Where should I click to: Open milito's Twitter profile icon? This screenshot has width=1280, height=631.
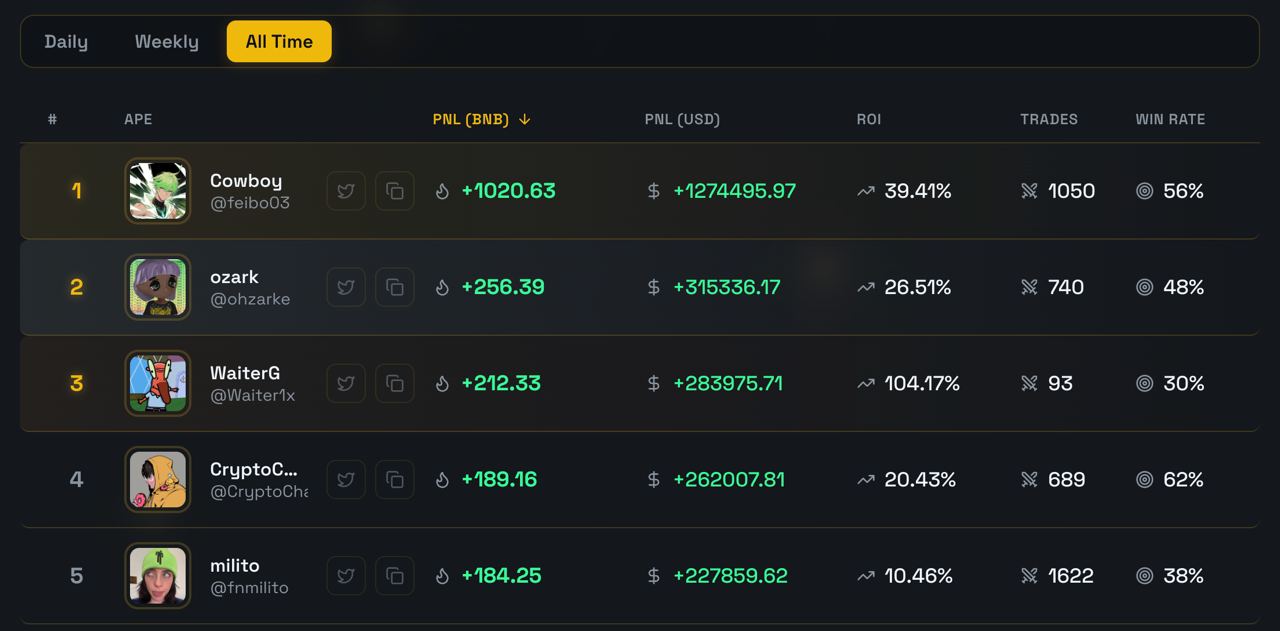(346, 575)
